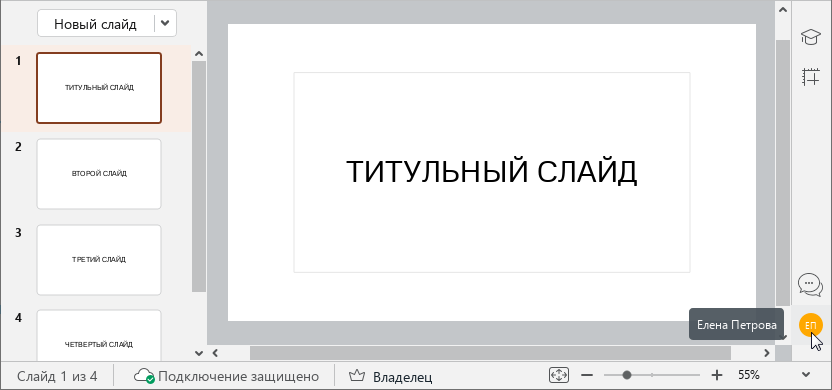Click the slide panel scroll-down arrow
The width and height of the screenshot is (832, 390).
[199, 352]
